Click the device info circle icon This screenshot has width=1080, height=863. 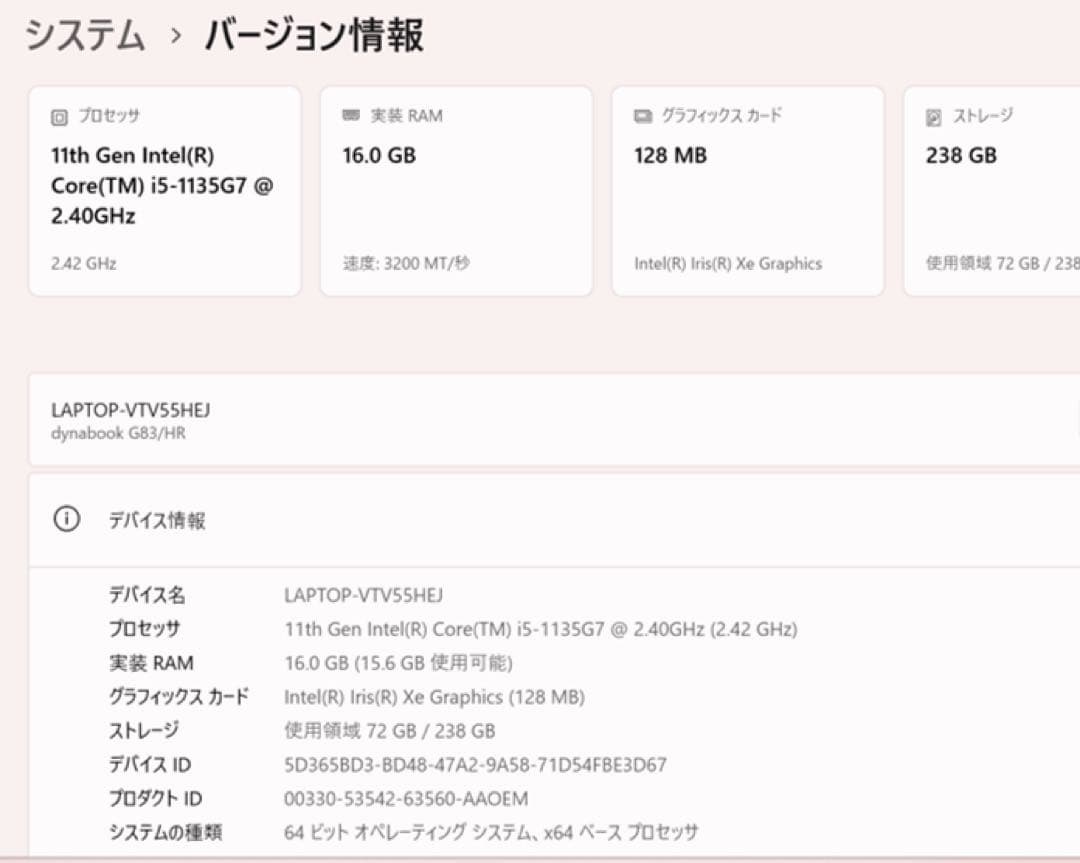click(67, 519)
